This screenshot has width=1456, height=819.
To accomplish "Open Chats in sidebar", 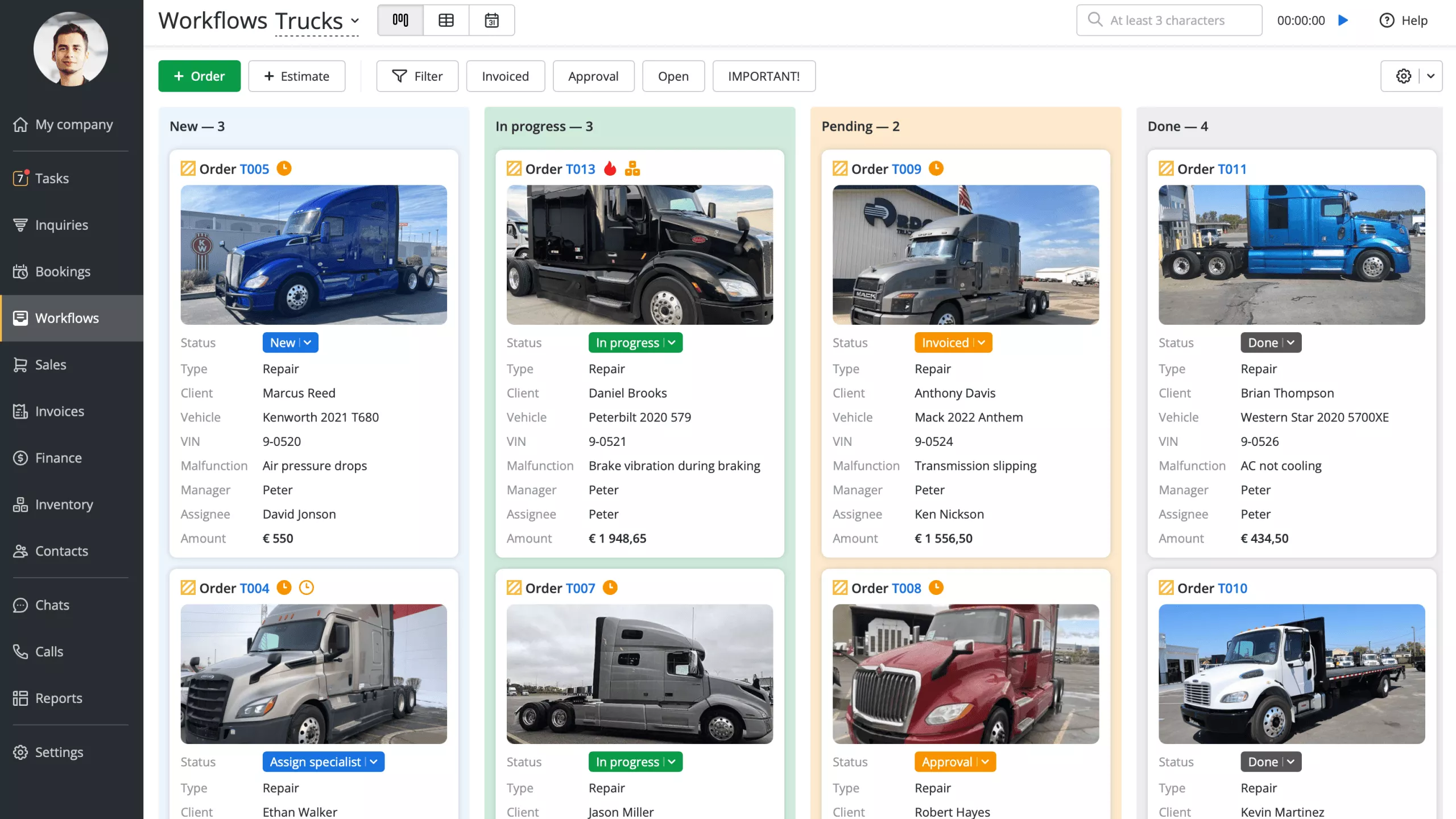I will (x=72, y=605).
